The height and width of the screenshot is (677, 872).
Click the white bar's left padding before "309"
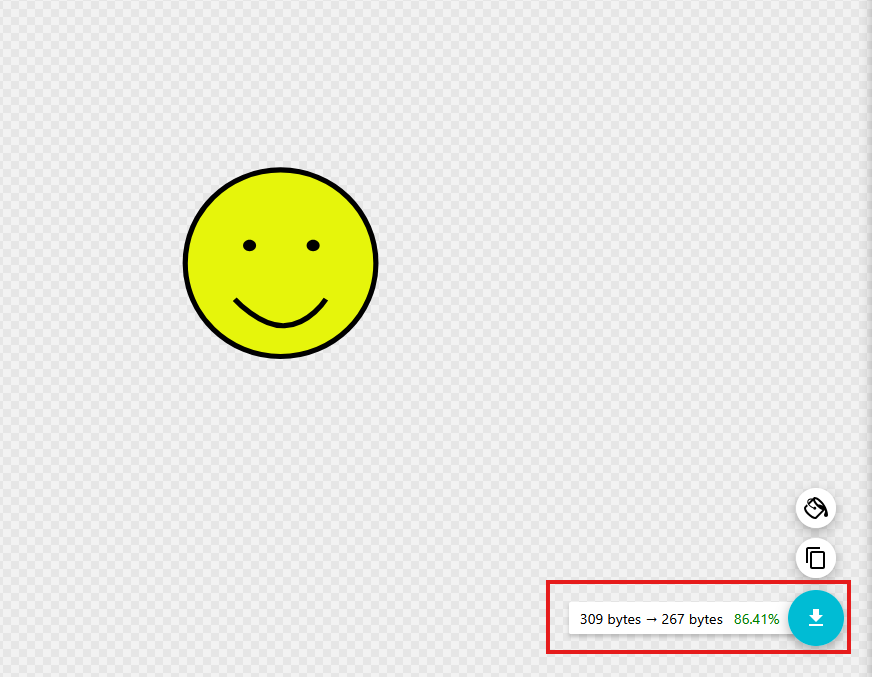pos(574,620)
